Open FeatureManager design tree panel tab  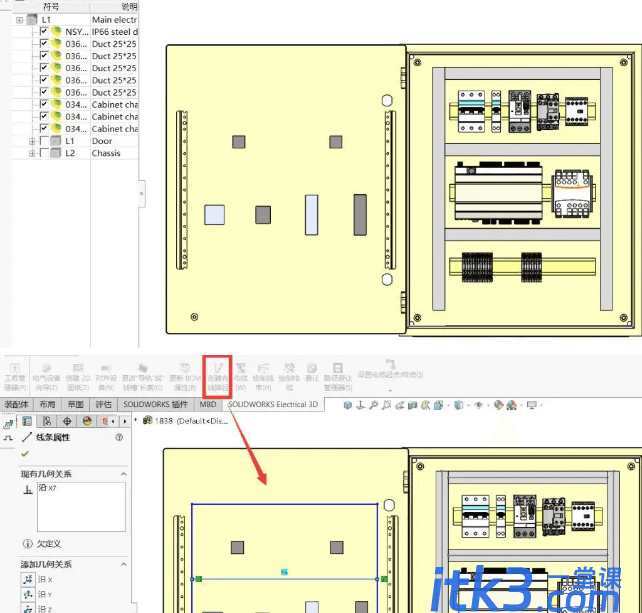pyautogui.click(x=27, y=421)
